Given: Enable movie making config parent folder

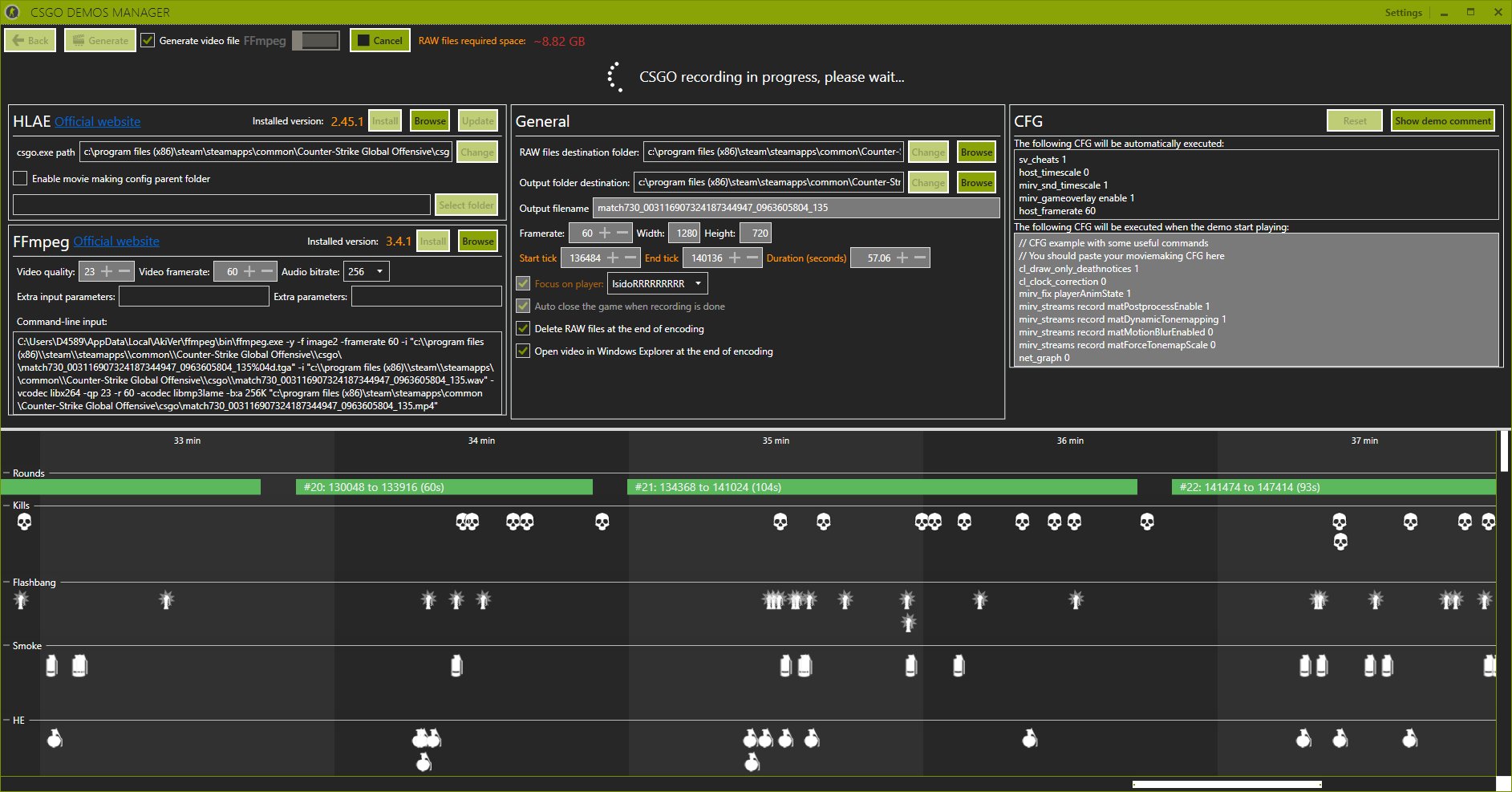Looking at the screenshot, I should 21,178.
